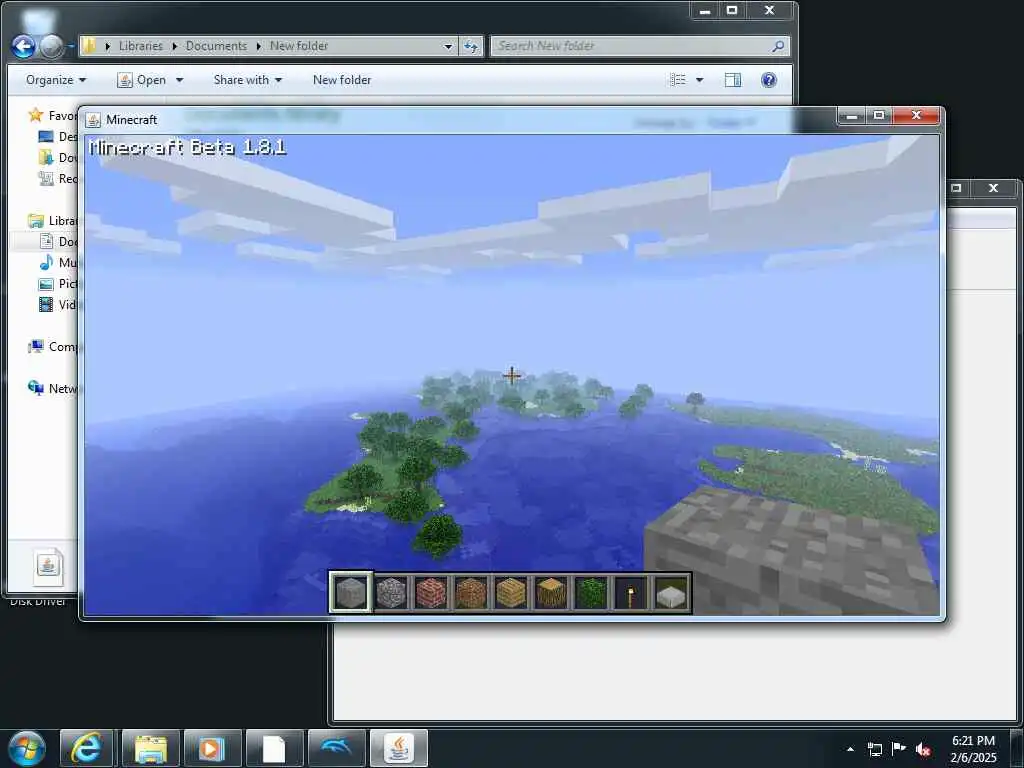The image size is (1024, 768).
Task: Open Explorer help via question mark icon
Action: point(769,80)
